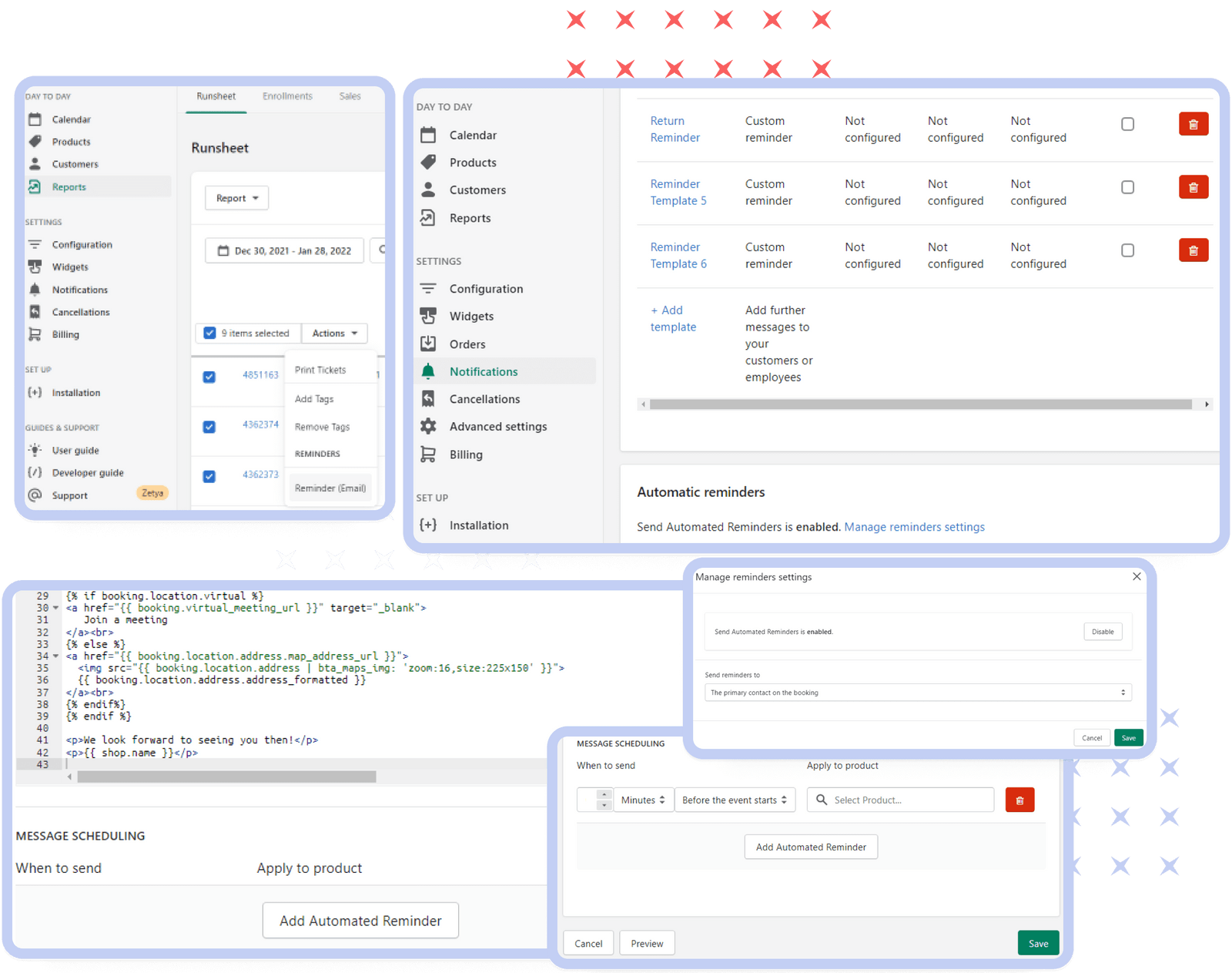Viewport: 1232px width, 973px height.
Task: Choose Reminder (Email) from the context menu
Action: (x=330, y=488)
